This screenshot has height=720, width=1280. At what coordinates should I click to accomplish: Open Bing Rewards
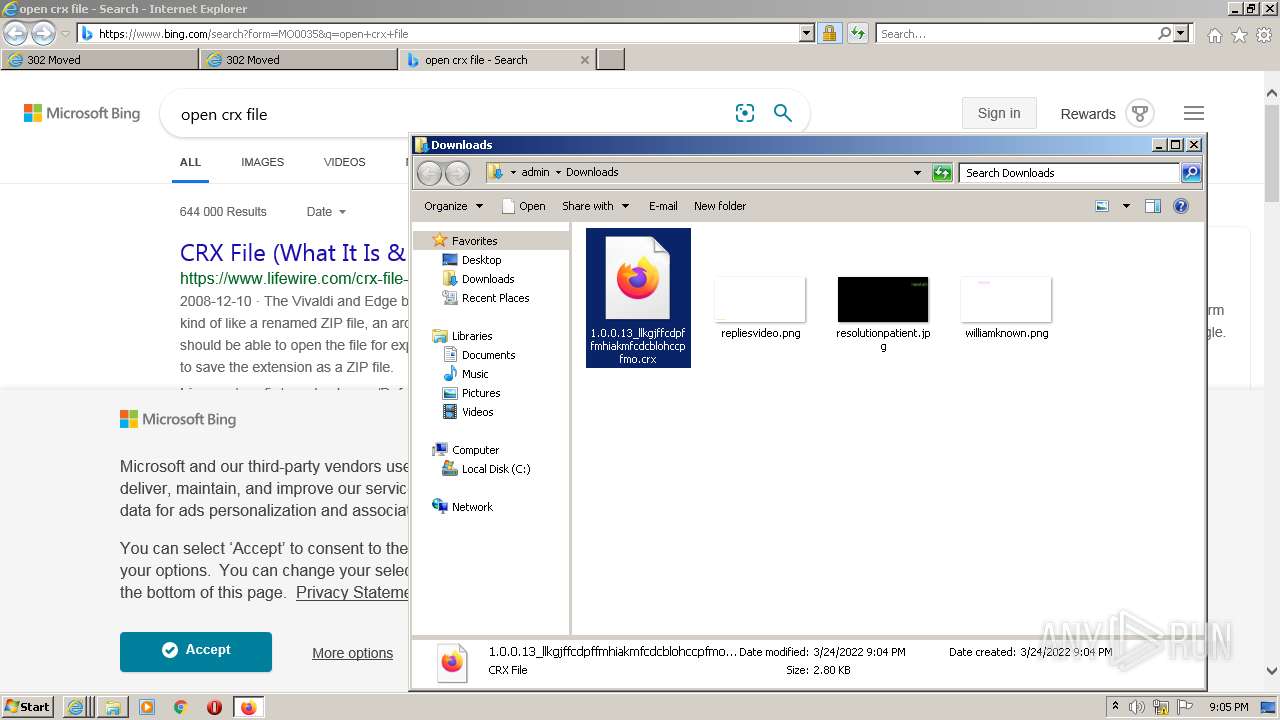coord(1107,114)
